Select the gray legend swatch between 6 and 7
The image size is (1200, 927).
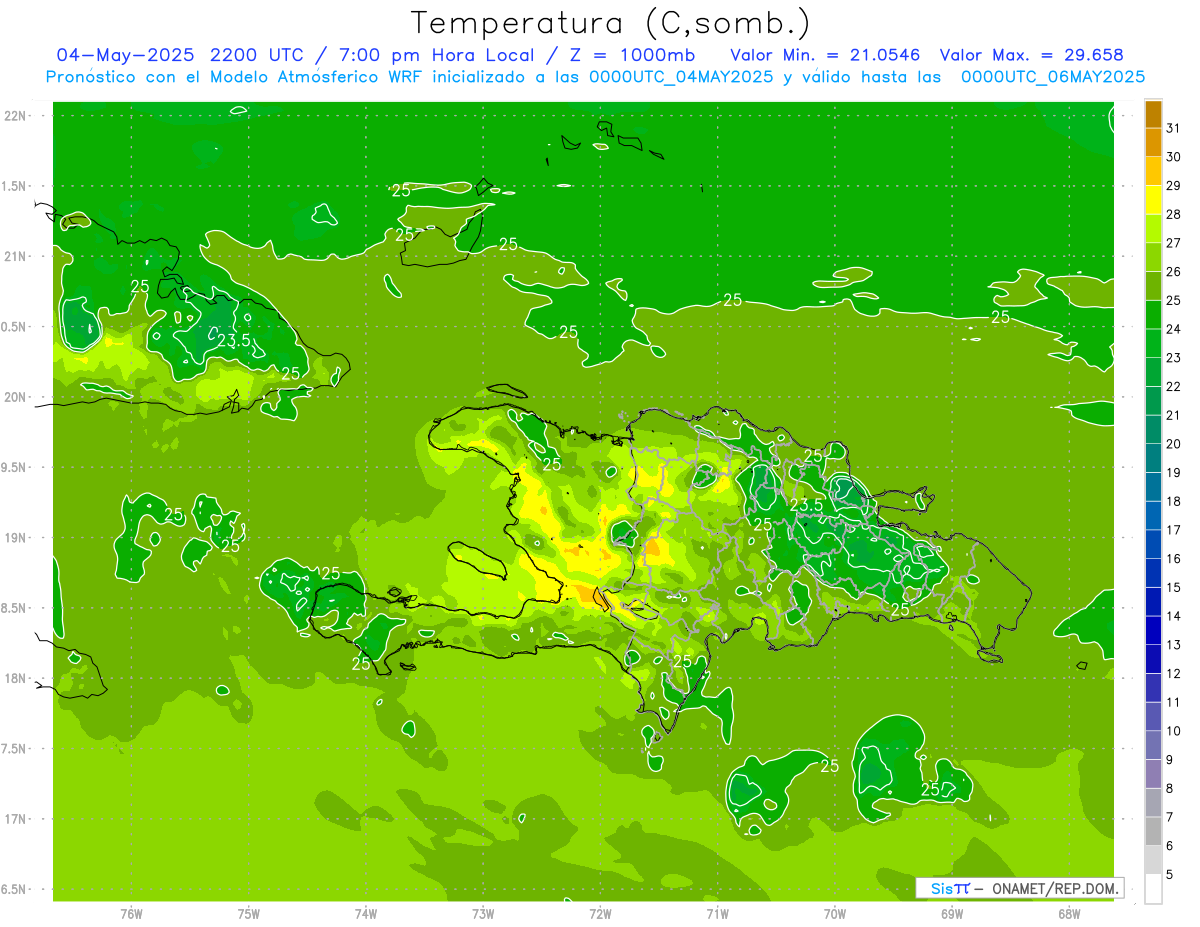click(x=1153, y=831)
